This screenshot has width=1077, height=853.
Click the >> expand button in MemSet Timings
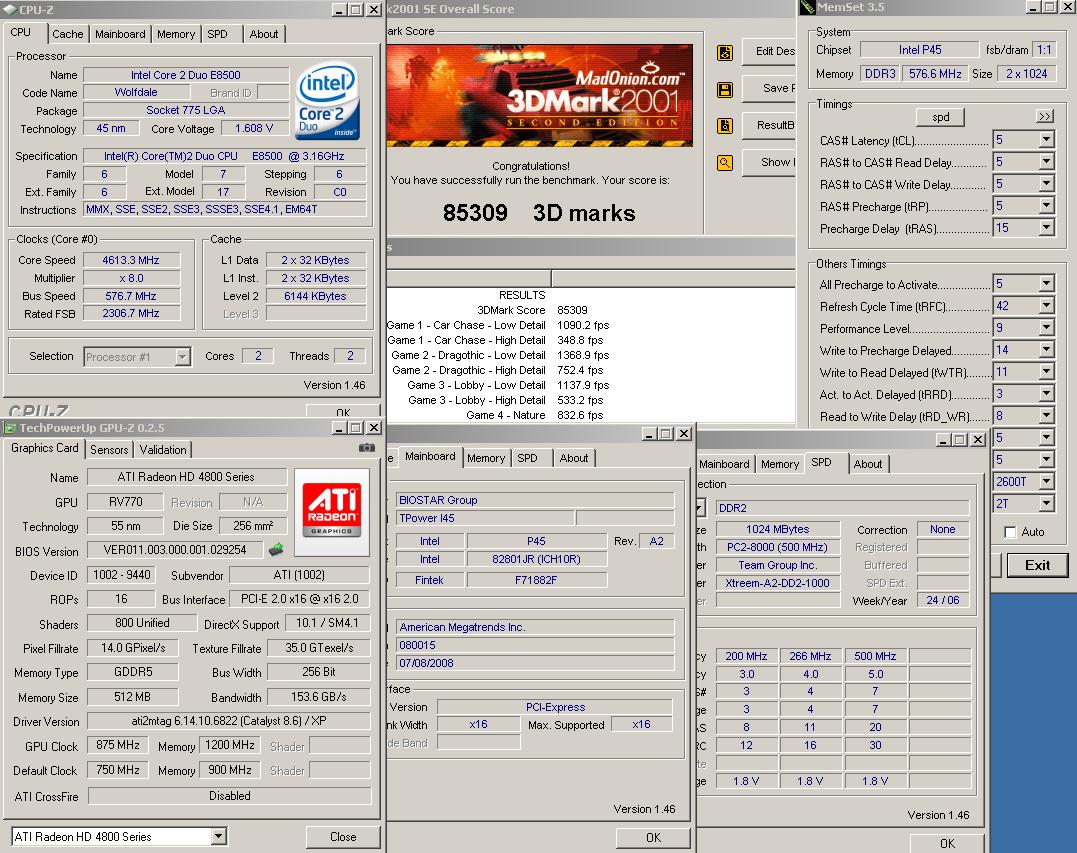(x=1045, y=117)
